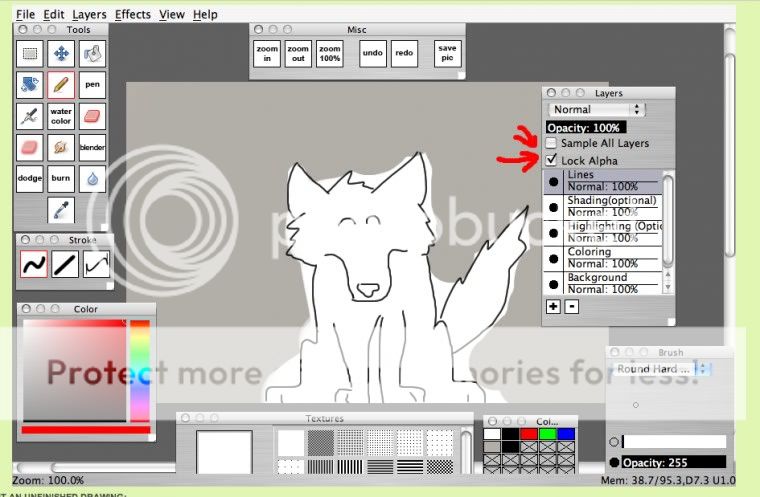The height and width of the screenshot is (497, 760).
Task: Enable the Sample All Layers checkbox
Action: click(x=553, y=144)
